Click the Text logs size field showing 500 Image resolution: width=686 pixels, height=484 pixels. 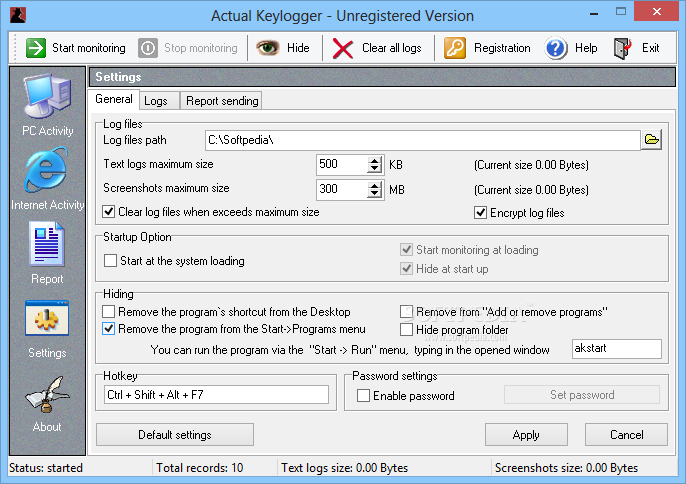[x=343, y=165]
